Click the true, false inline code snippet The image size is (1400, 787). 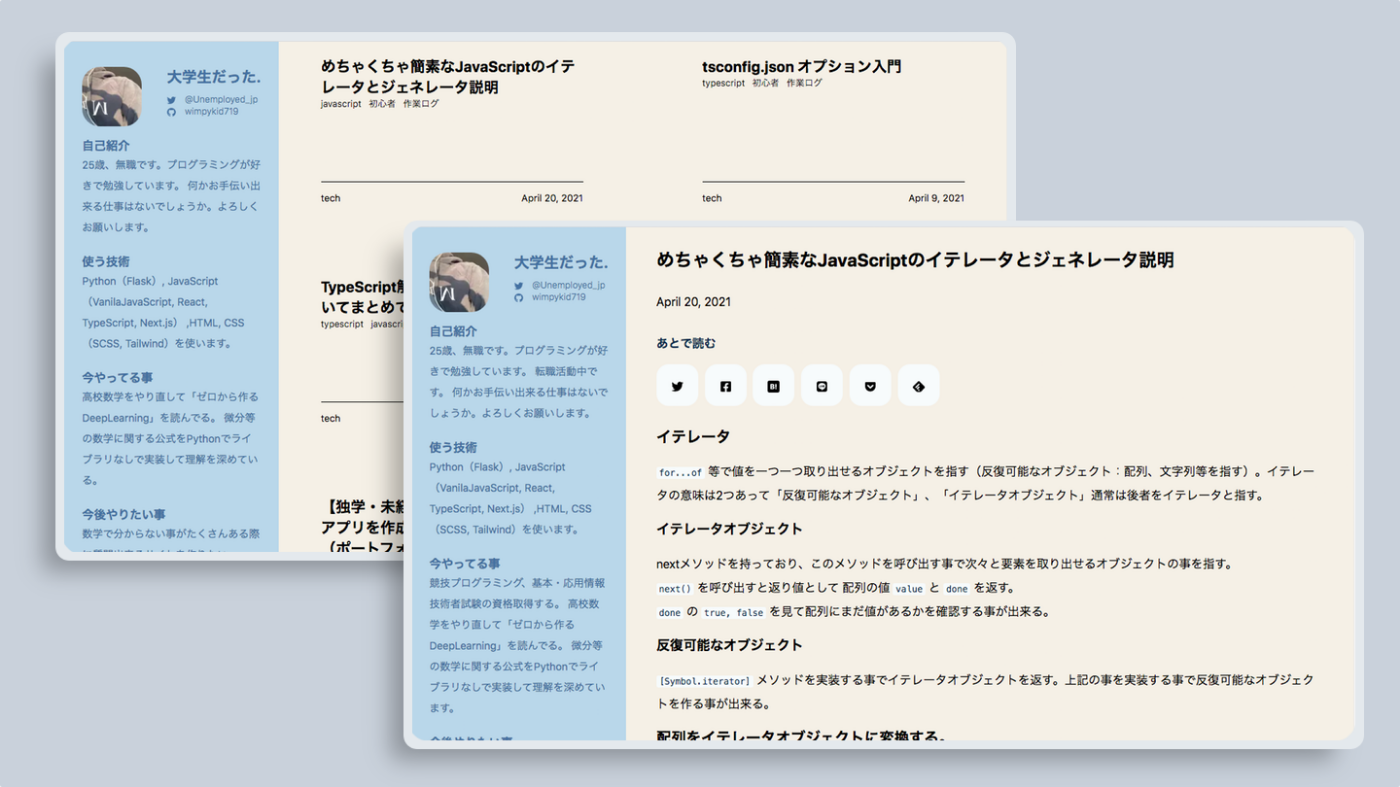click(733, 612)
